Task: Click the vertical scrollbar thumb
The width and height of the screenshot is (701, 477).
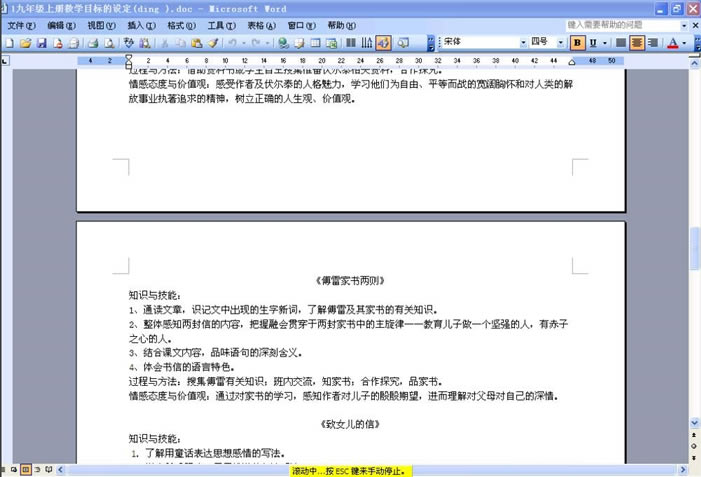Action: point(694,249)
